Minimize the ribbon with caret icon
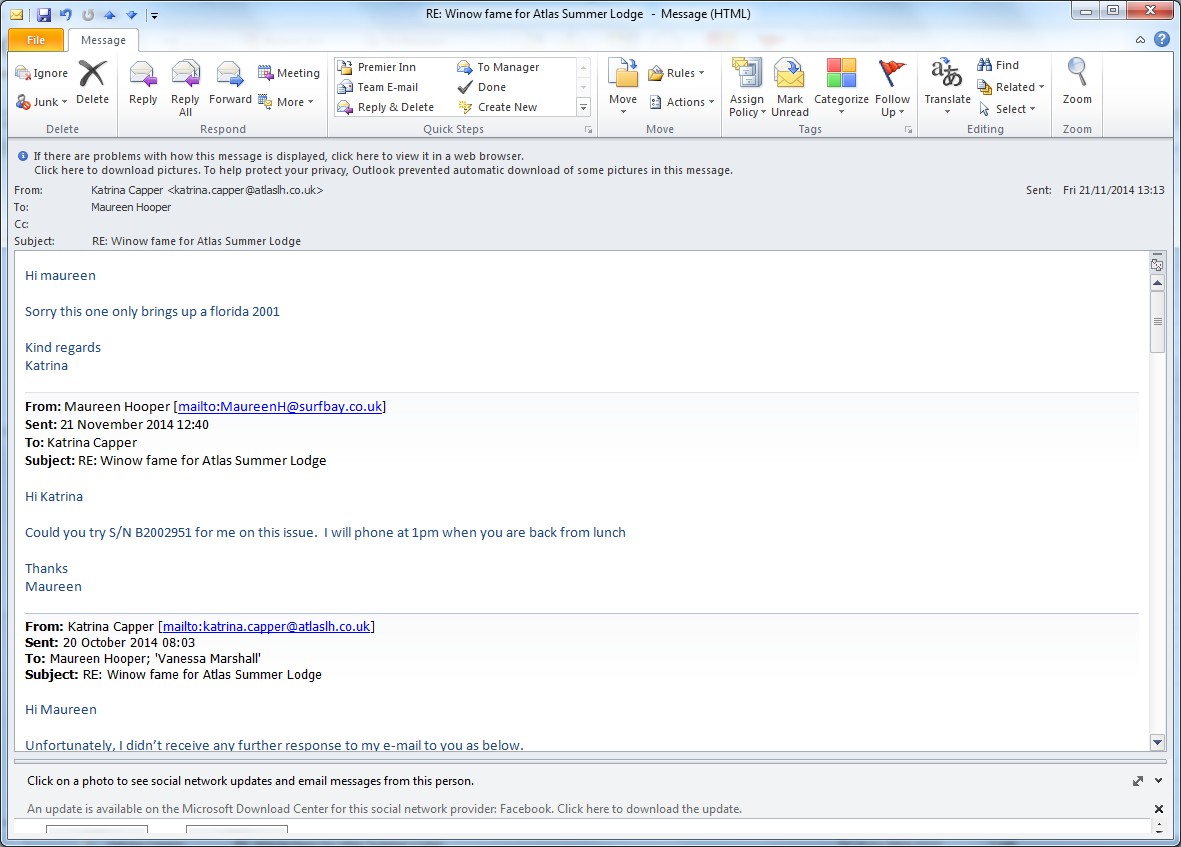1181x847 pixels. [x=1140, y=40]
